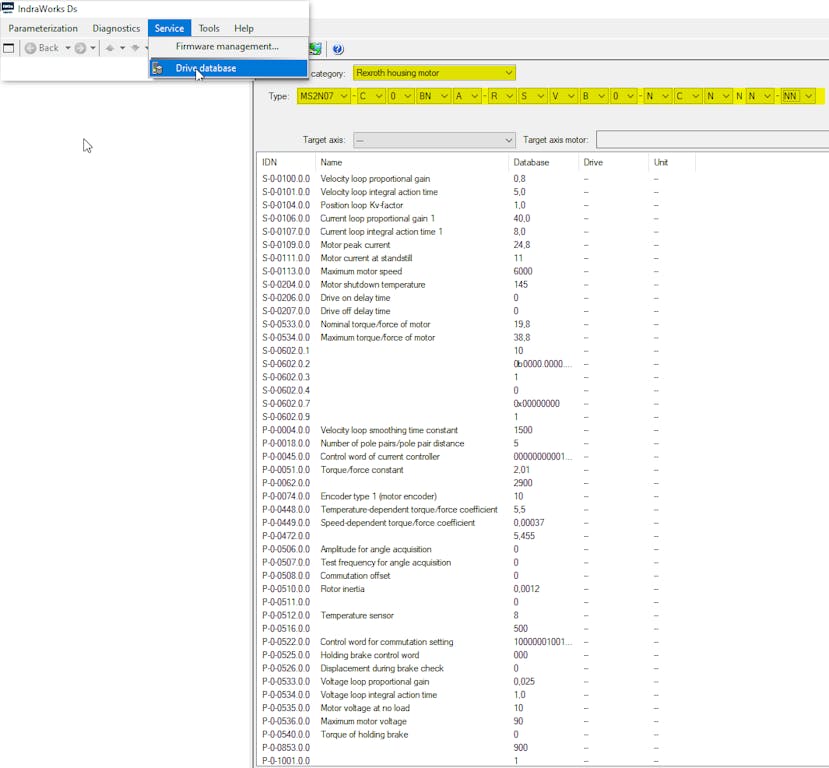Open the Back history dropdown arrow

pos(68,48)
